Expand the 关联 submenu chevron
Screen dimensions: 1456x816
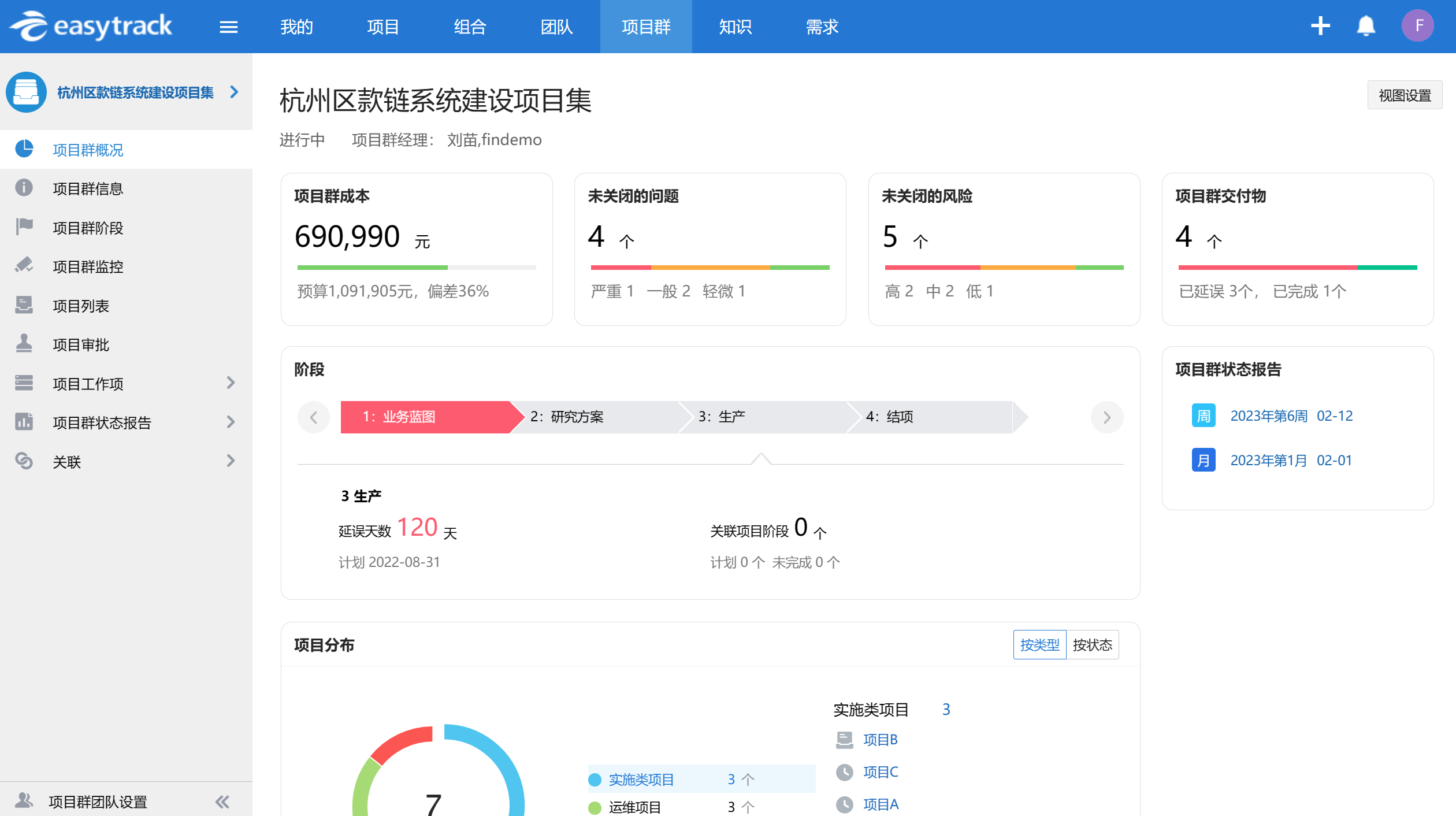click(x=231, y=461)
